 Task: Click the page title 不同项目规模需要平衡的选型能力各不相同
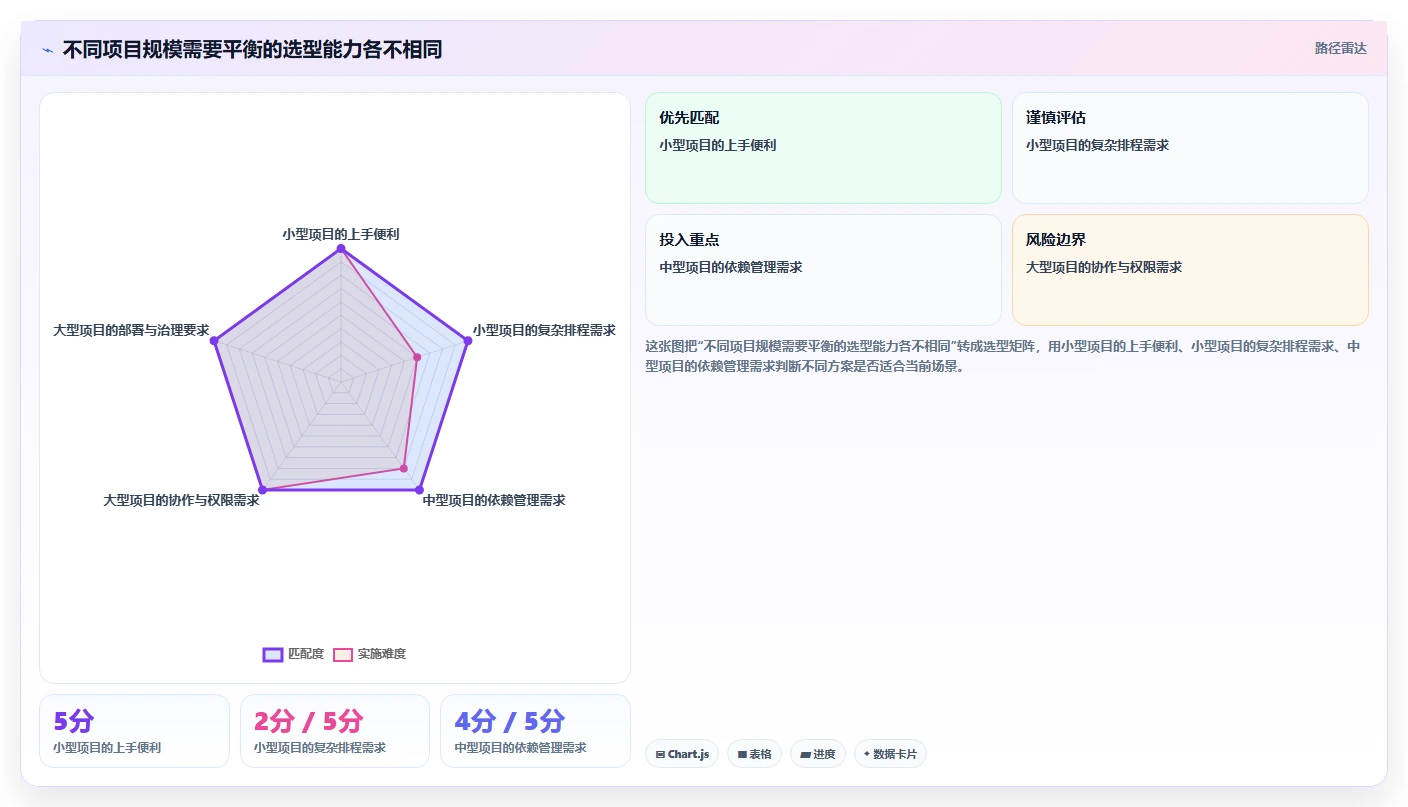252,50
